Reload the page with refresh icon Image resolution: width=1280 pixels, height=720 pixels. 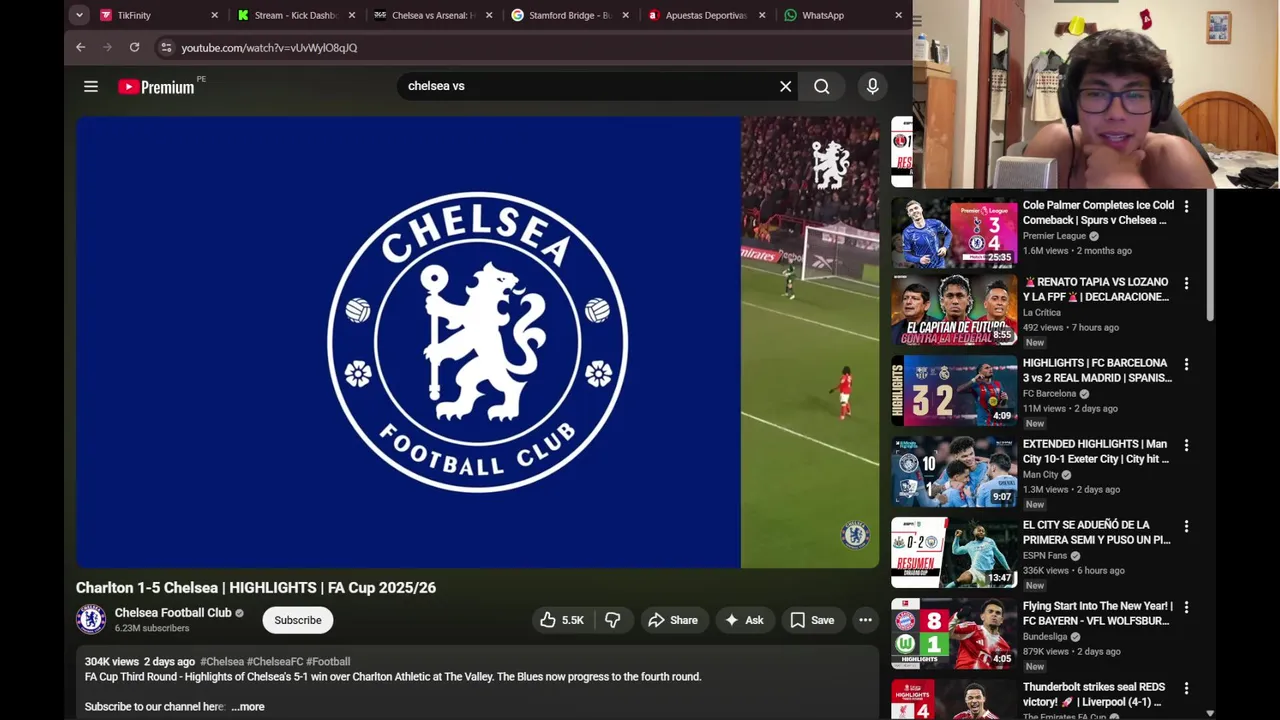(134, 47)
